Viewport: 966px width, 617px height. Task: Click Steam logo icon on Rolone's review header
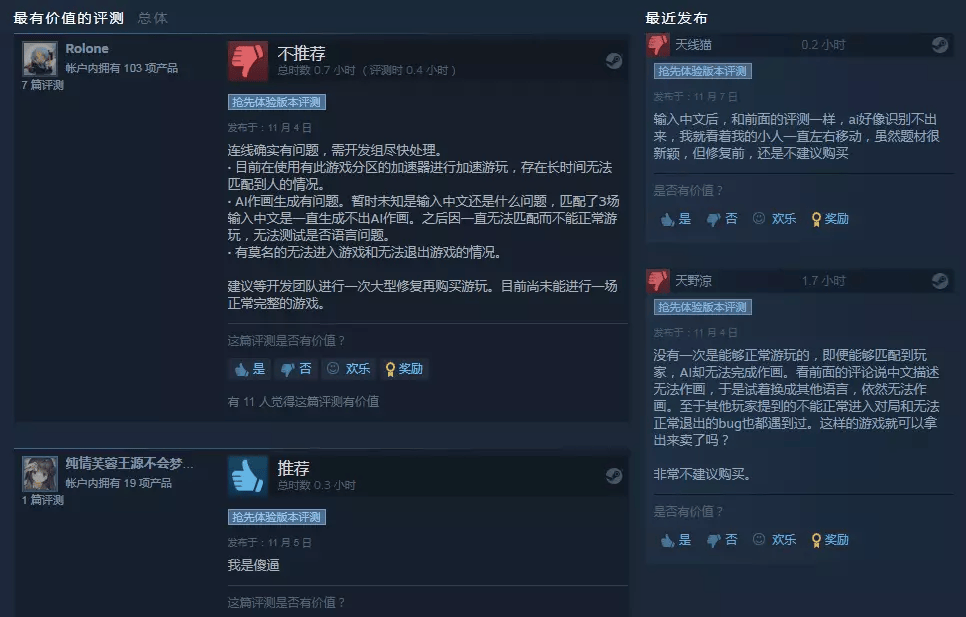[614, 61]
